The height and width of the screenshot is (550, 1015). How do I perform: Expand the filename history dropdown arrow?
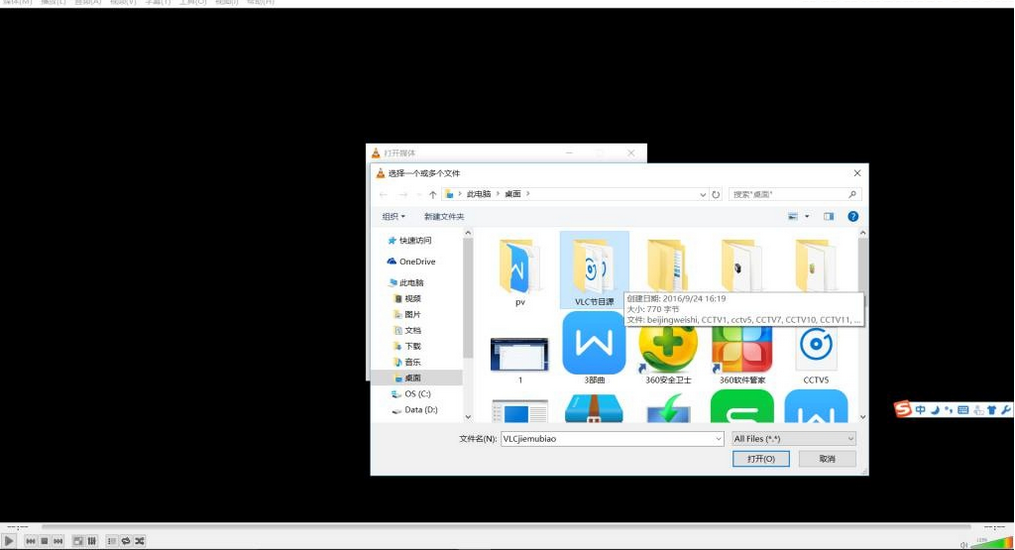(x=719, y=439)
